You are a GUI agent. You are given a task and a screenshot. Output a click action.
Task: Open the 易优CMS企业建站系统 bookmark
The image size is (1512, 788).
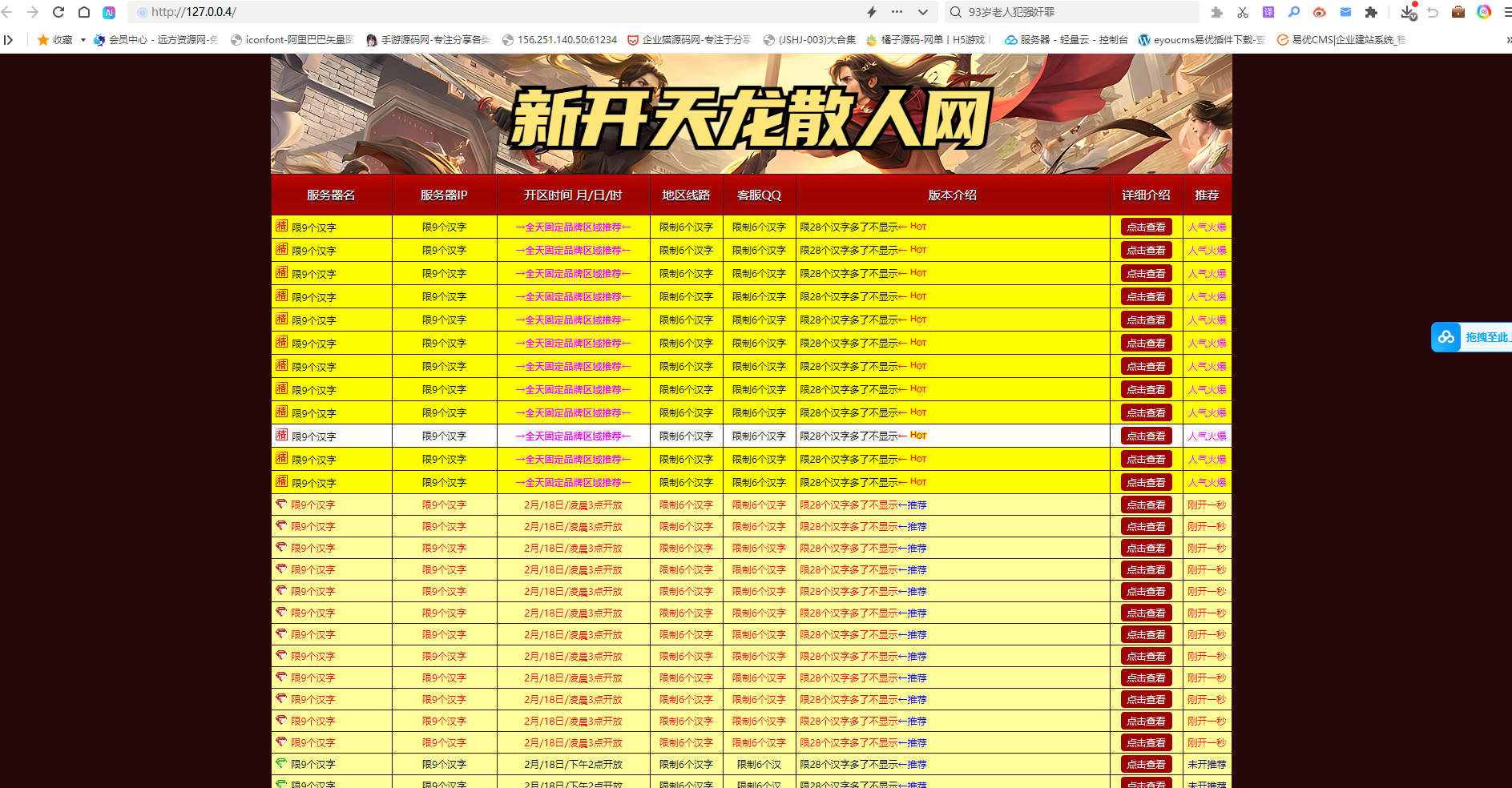point(1341,39)
